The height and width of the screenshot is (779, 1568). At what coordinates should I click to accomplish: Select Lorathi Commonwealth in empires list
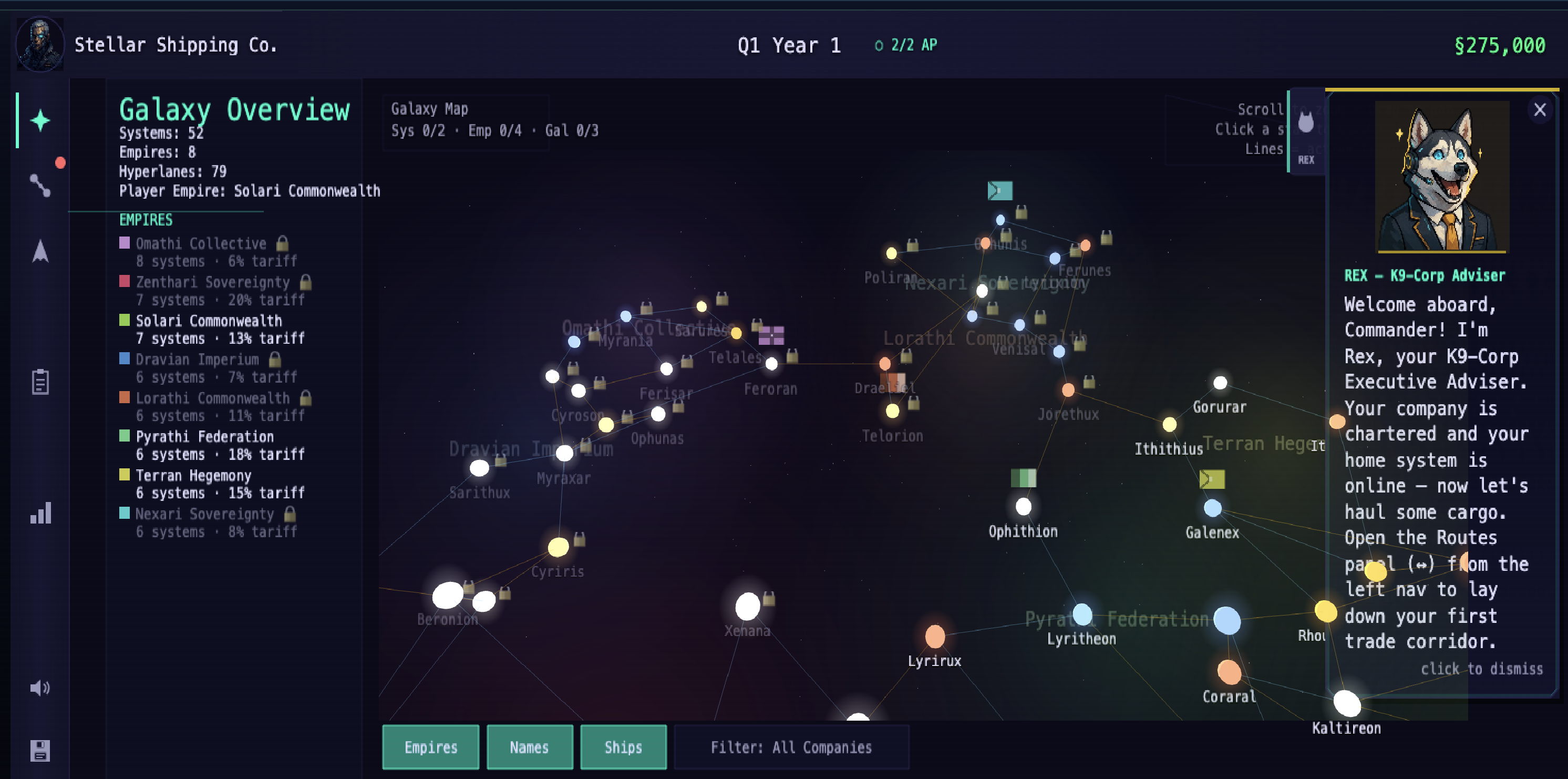click(215, 407)
